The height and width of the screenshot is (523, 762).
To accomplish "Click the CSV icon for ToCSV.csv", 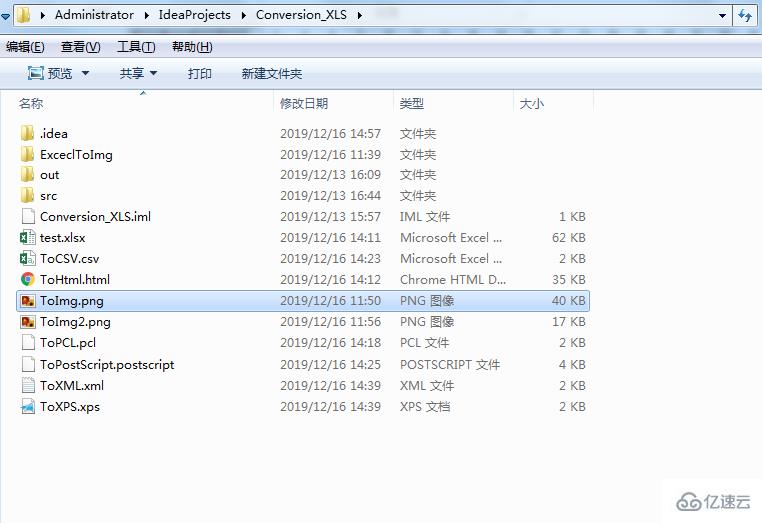I will [x=28, y=259].
